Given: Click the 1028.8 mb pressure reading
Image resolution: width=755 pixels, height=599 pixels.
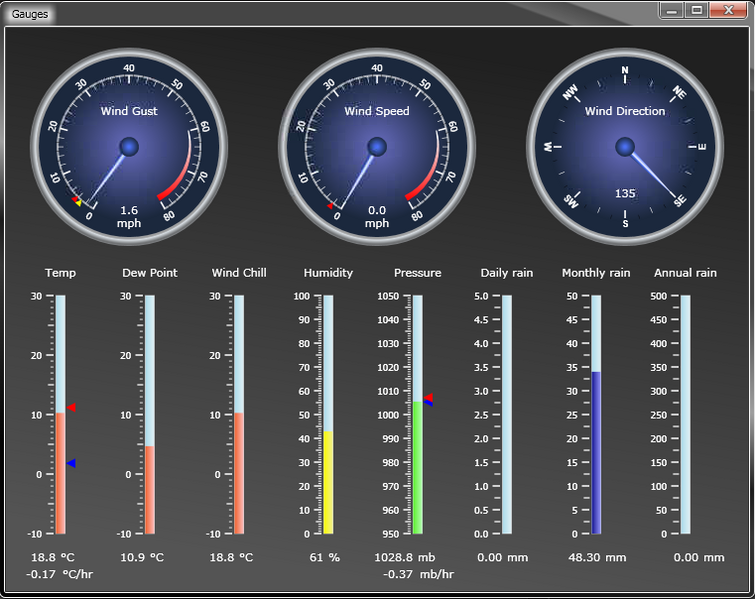Looking at the screenshot, I should 412,557.
